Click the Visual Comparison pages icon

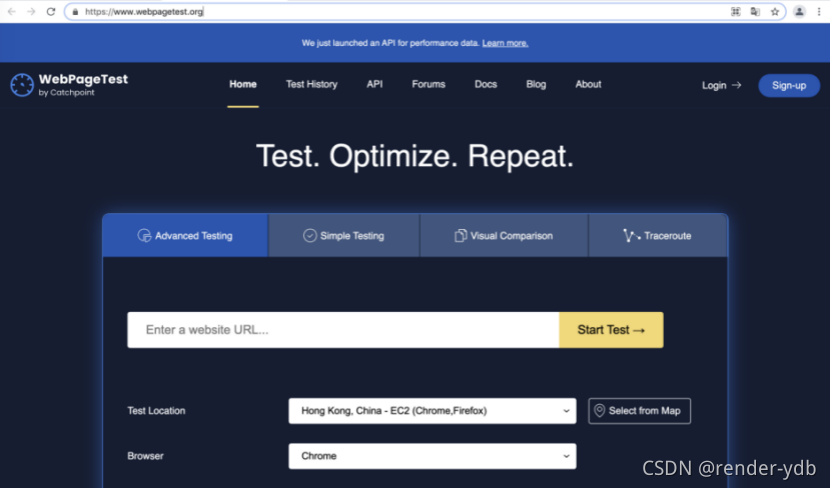(461, 236)
